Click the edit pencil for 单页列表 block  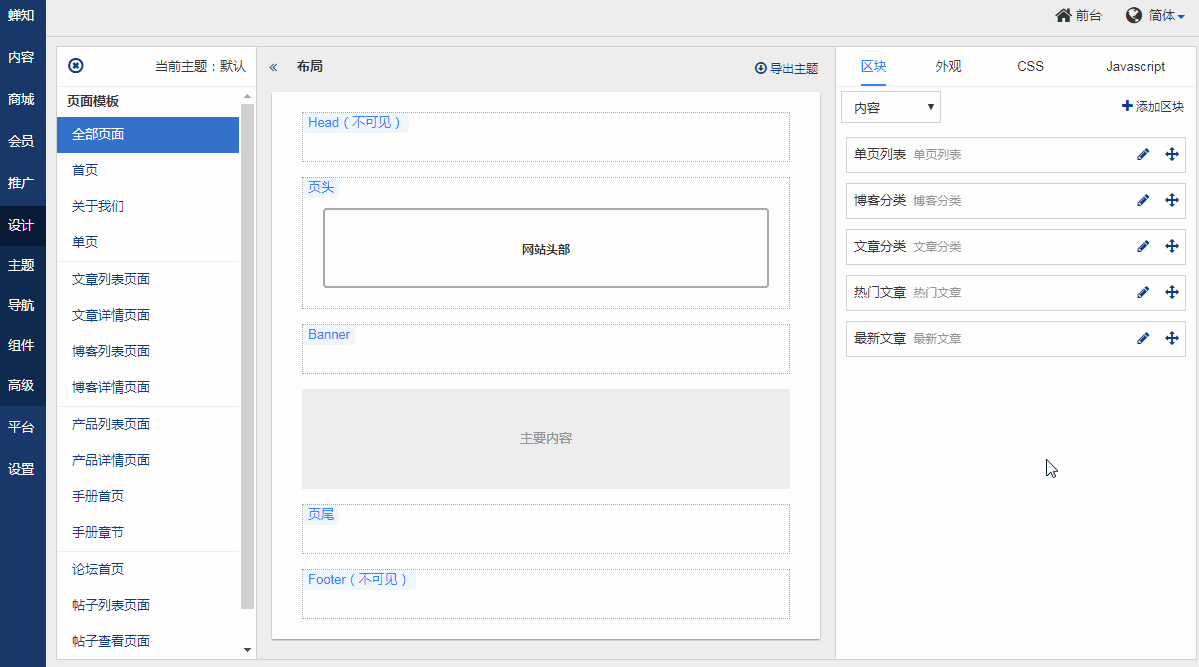pos(1143,155)
